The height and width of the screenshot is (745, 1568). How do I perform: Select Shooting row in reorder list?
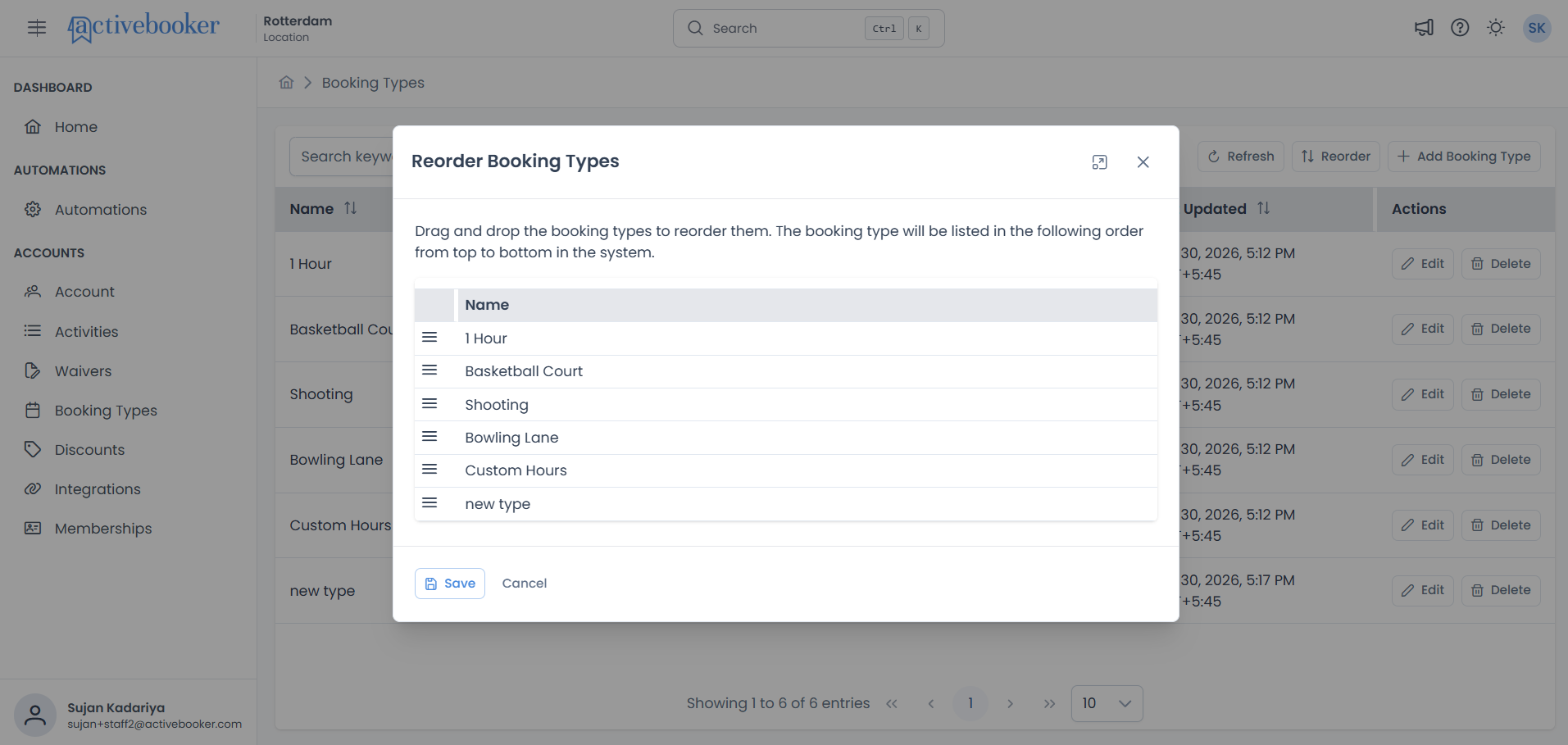coord(786,405)
